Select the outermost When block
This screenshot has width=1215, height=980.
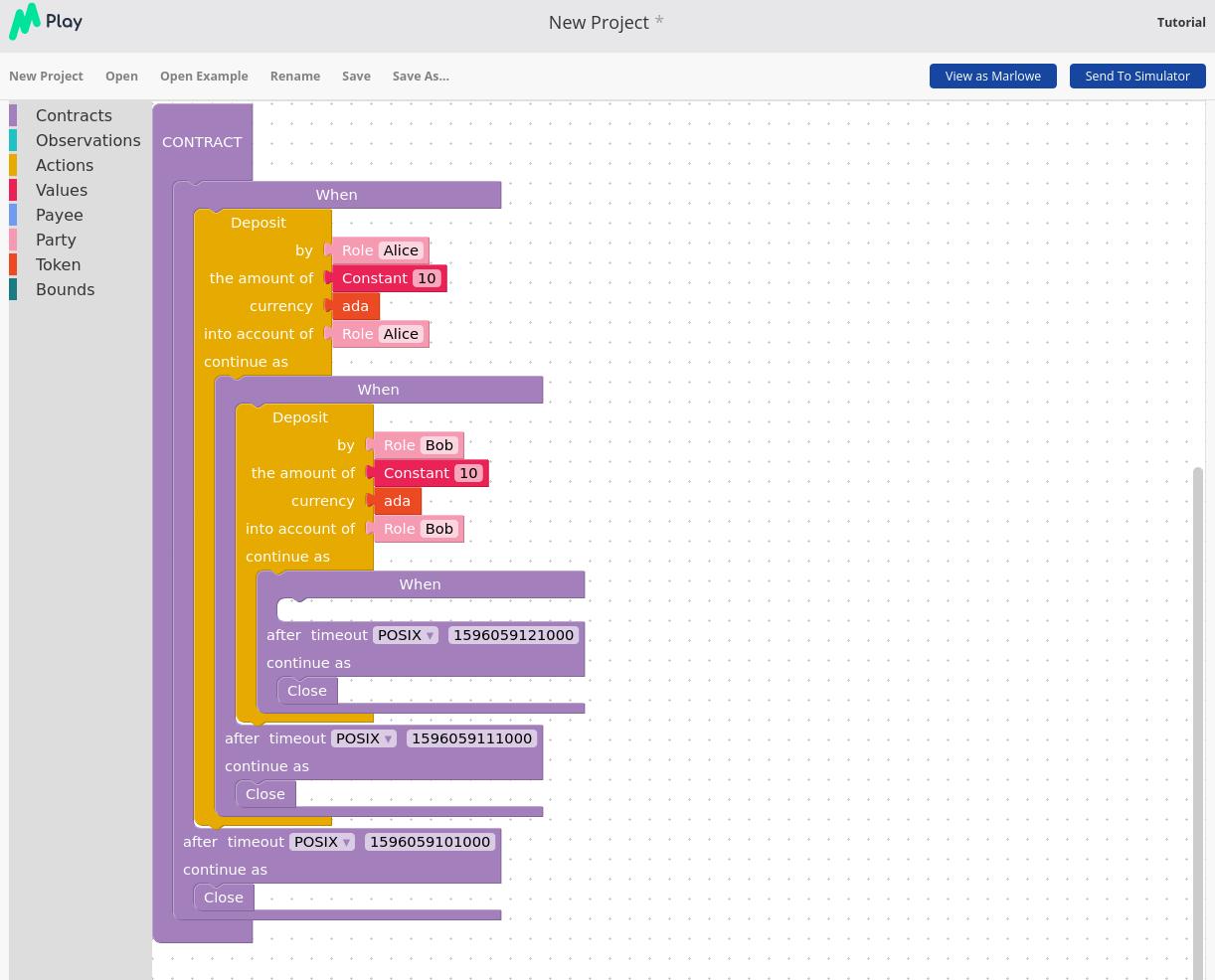click(337, 195)
